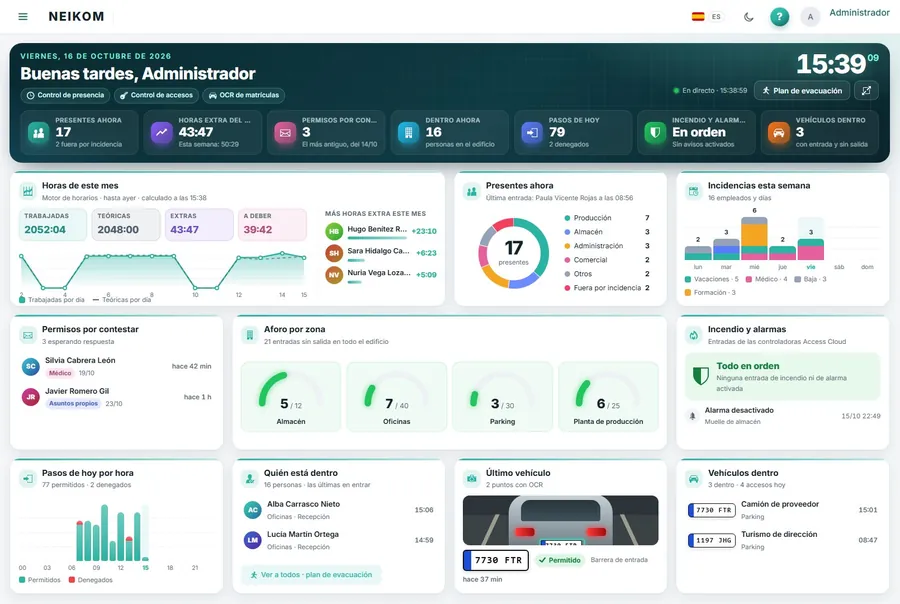
Task: Open the last vehicle camera thumbnail
Action: click(560, 520)
